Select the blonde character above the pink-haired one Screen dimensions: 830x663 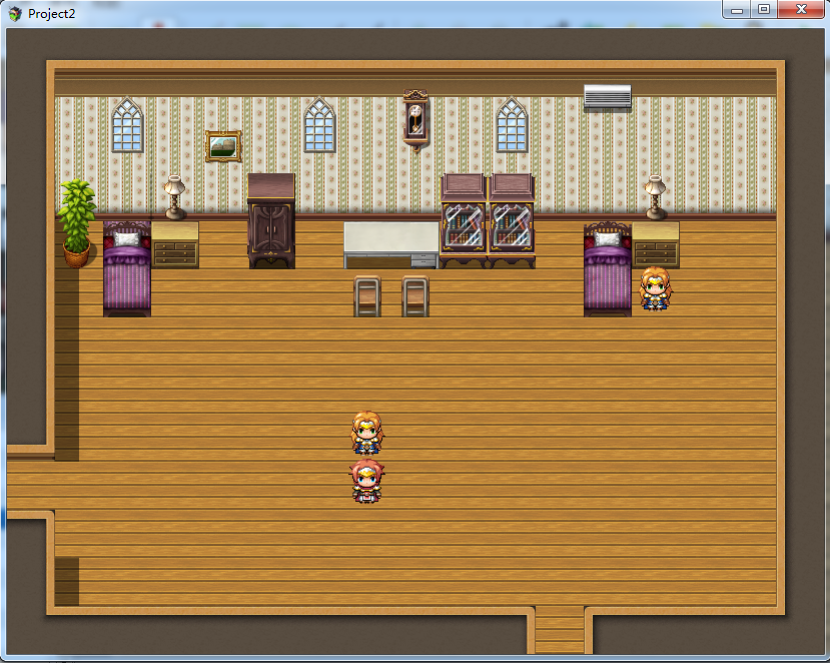click(367, 433)
